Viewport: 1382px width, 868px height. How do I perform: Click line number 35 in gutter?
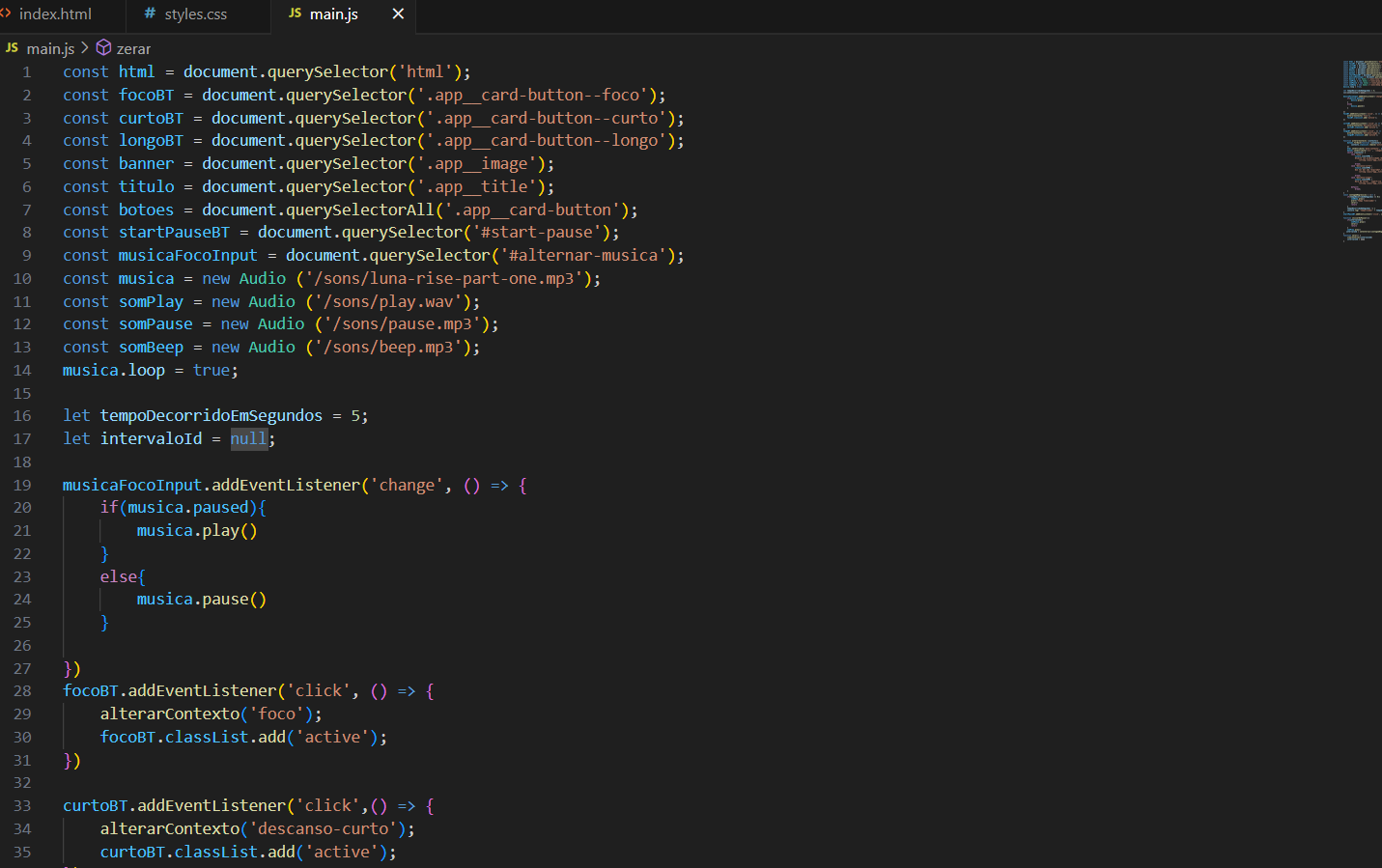coord(22,853)
